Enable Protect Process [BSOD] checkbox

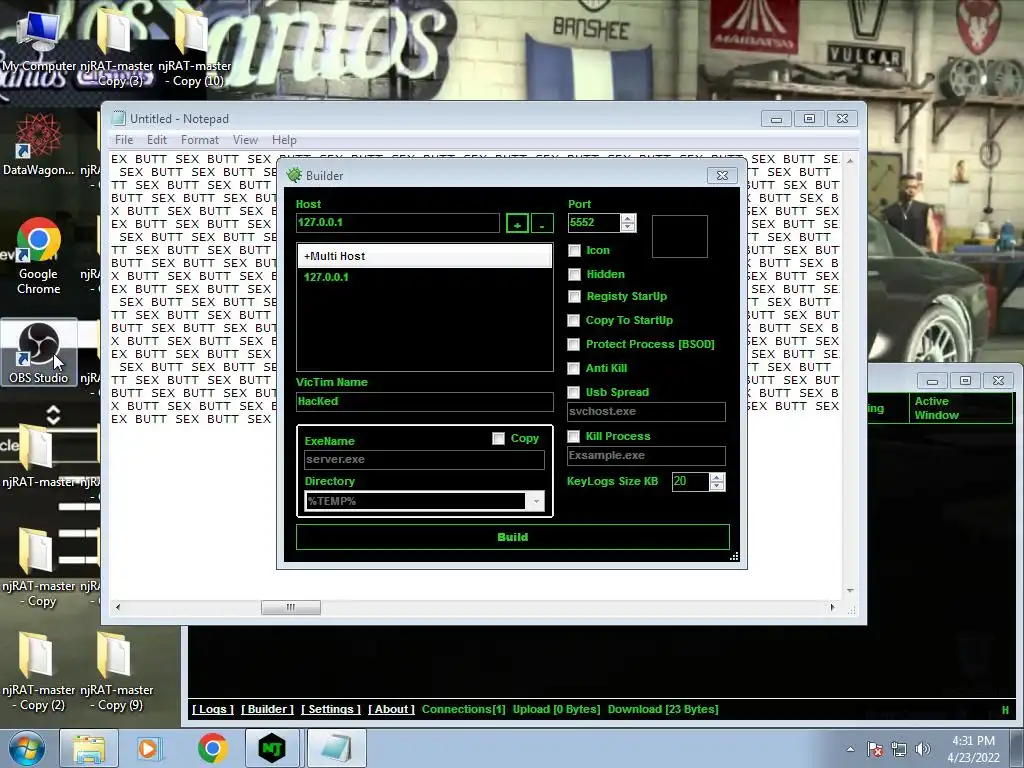(573, 344)
